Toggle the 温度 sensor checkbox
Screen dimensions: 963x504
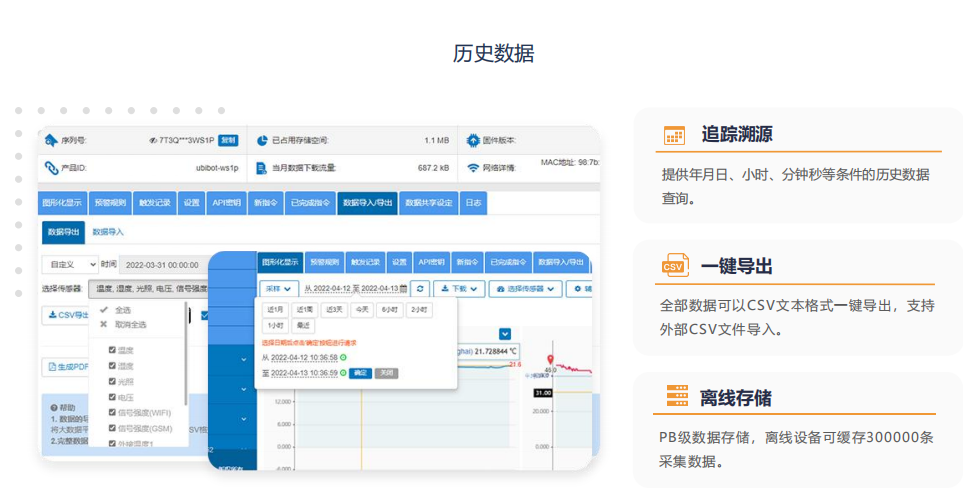[112, 350]
